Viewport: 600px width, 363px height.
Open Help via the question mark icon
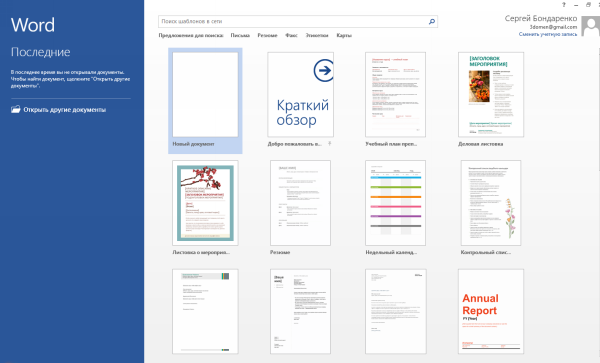click(x=564, y=5)
